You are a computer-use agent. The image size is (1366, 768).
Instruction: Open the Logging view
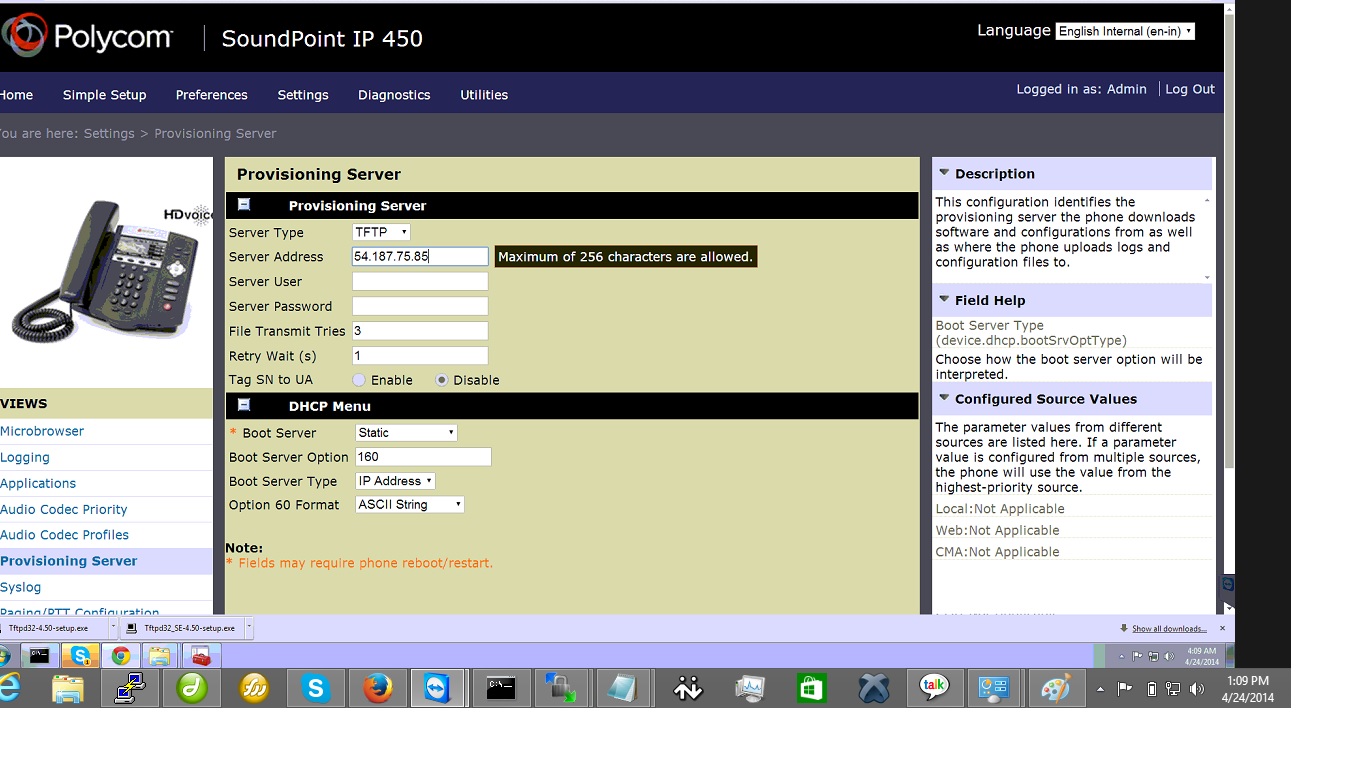click(25, 457)
